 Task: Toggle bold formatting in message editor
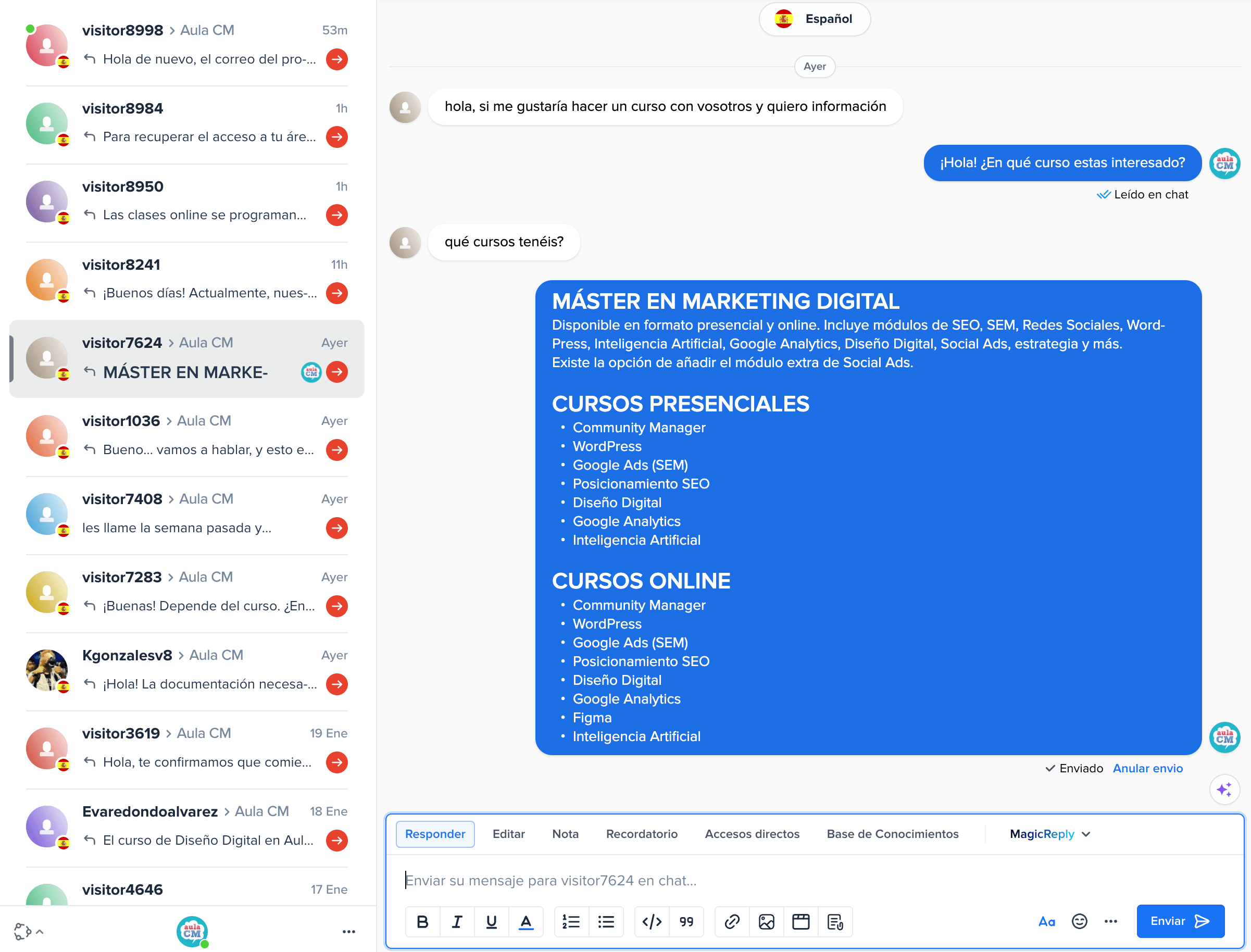pyautogui.click(x=422, y=922)
